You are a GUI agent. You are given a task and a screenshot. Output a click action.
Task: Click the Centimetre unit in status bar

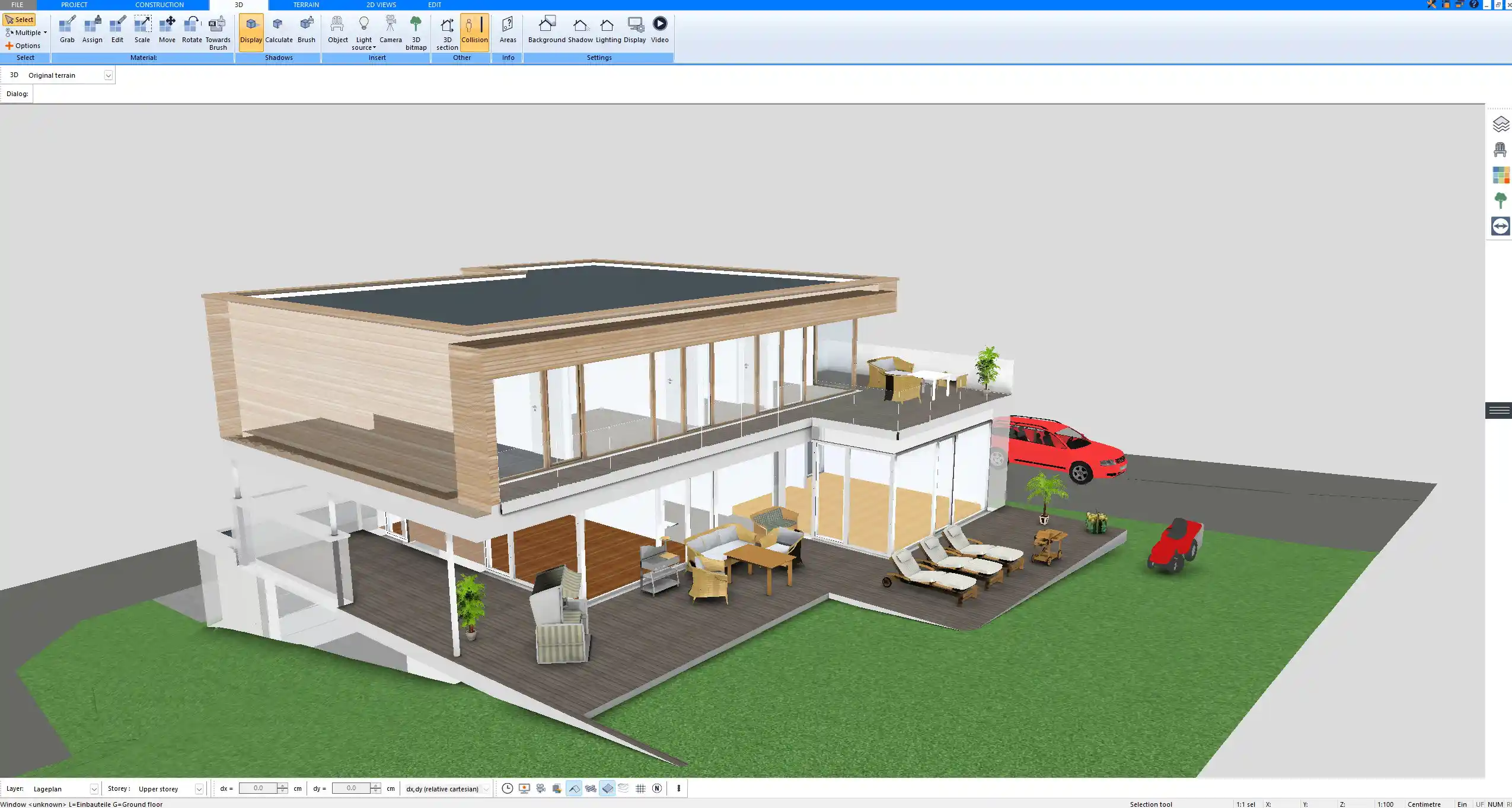1424,804
